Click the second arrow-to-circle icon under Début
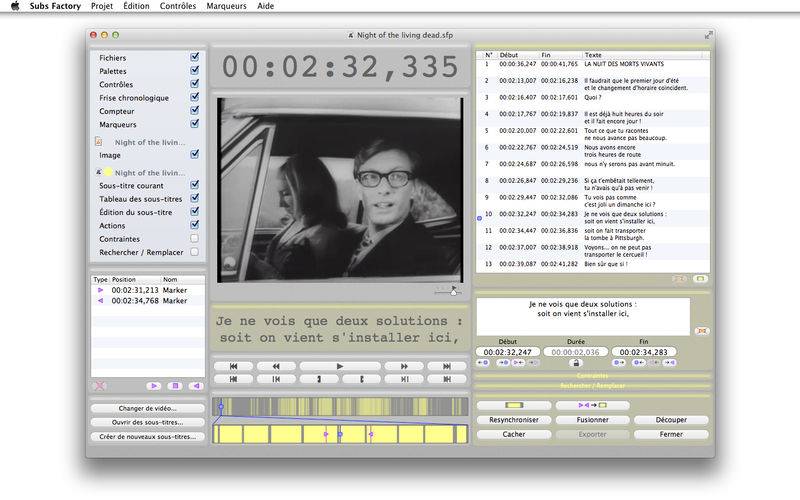 pos(503,363)
